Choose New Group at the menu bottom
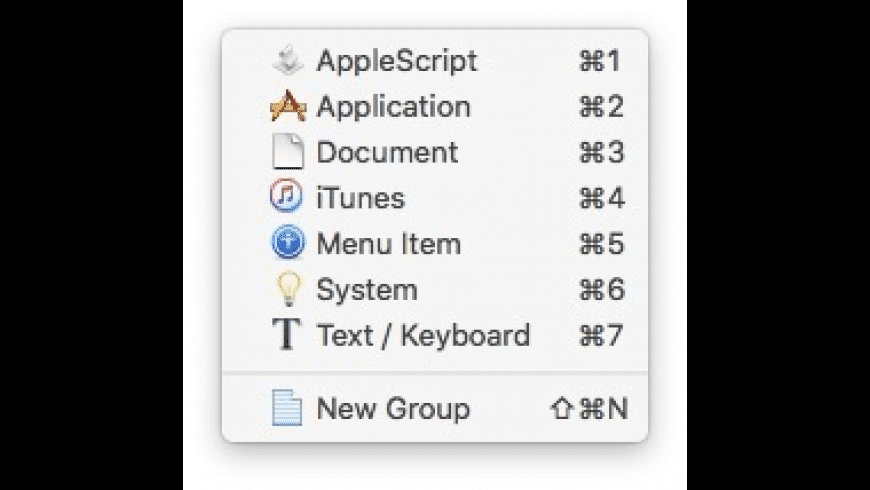Image resolution: width=870 pixels, height=490 pixels. point(393,409)
